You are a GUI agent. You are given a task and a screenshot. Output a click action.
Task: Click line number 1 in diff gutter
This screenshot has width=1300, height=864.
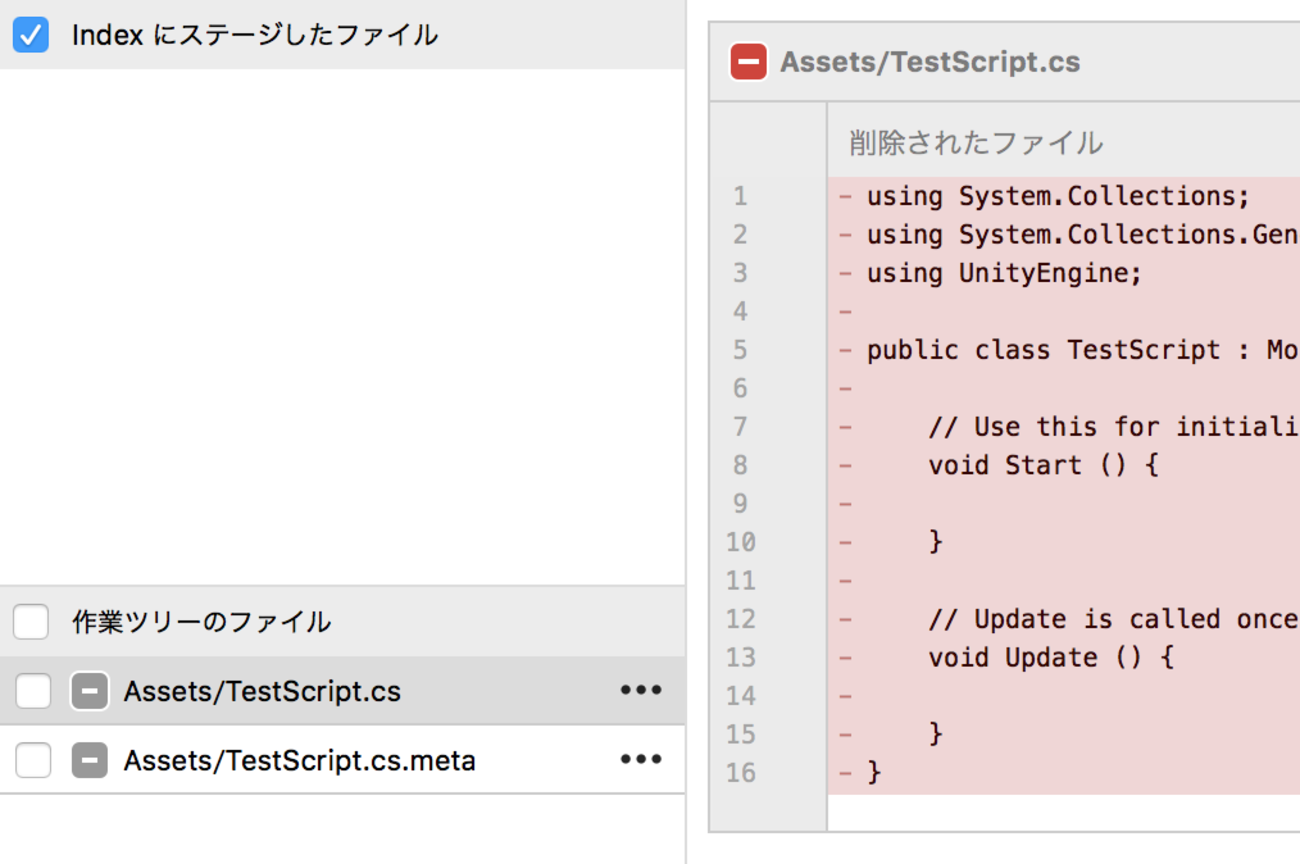click(740, 196)
